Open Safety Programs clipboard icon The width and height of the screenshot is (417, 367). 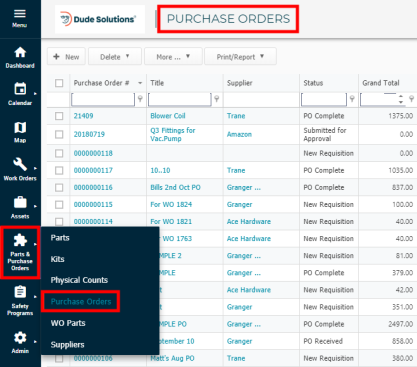click(20, 292)
